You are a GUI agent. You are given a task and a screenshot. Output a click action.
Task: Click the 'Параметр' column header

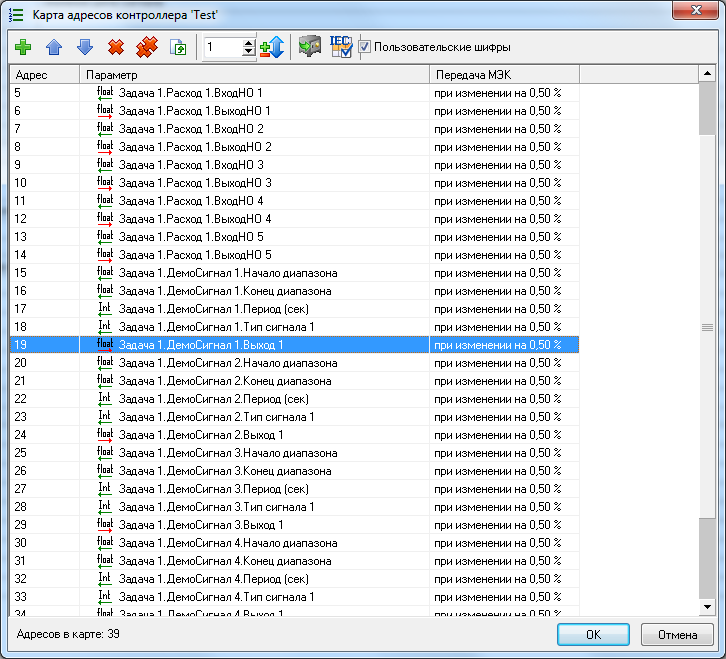click(x=254, y=75)
